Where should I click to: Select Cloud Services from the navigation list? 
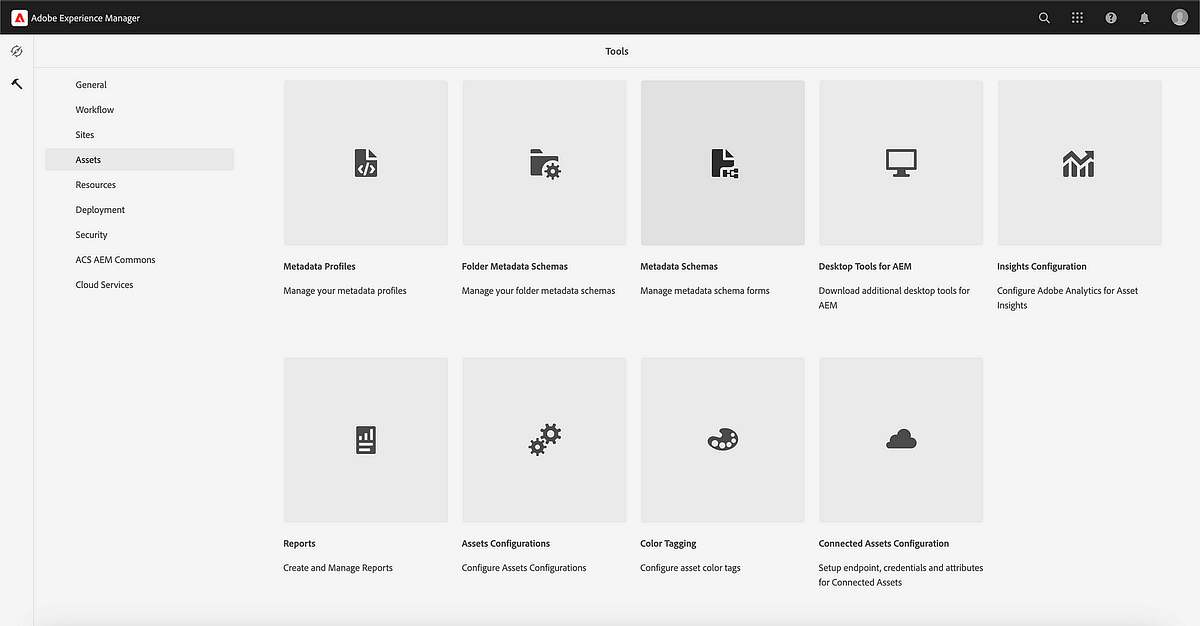click(x=104, y=284)
